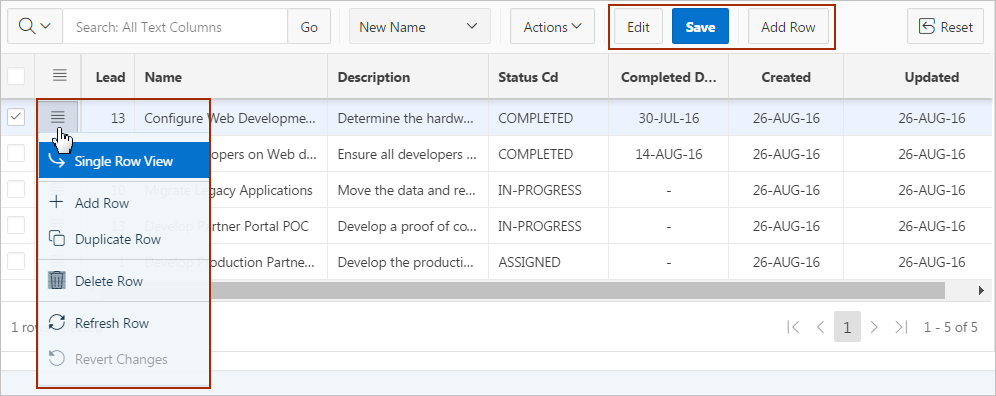Image resolution: width=996 pixels, height=396 pixels.
Task: Click the scroll right arrow
Action: (x=981, y=290)
